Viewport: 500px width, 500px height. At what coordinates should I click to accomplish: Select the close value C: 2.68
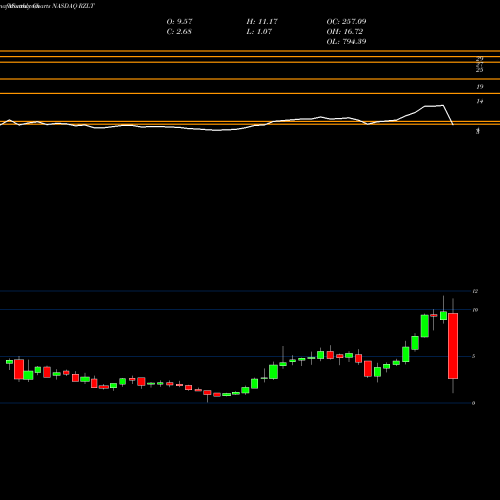(179, 31)
